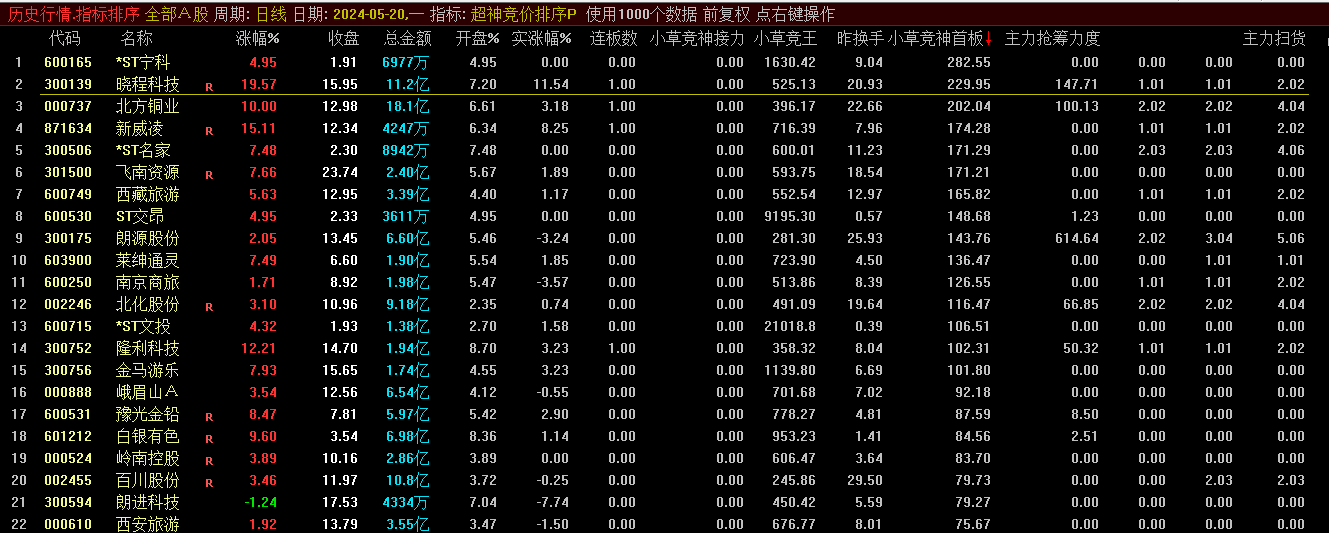
Task: Select stock code 301500
Action: click(x=68, y=172)
